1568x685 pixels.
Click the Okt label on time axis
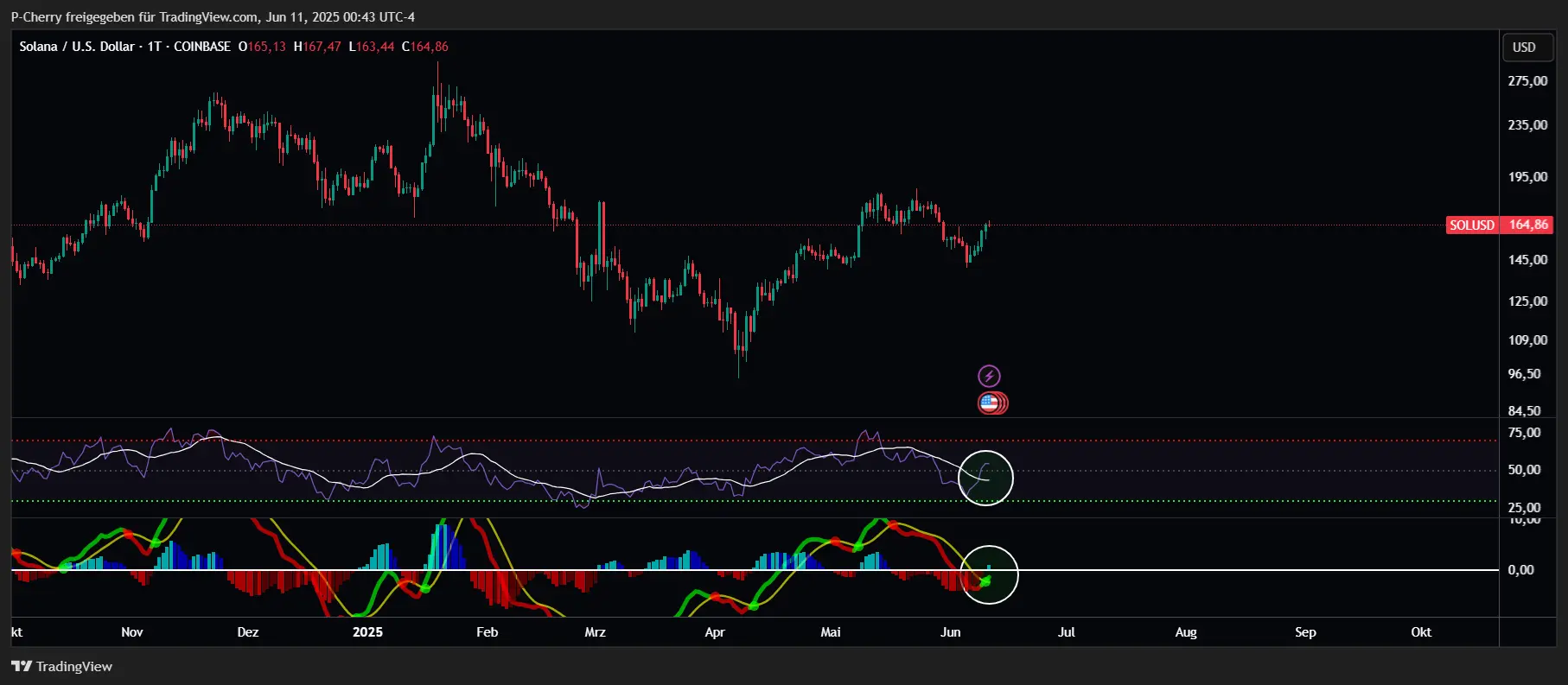1421,632
